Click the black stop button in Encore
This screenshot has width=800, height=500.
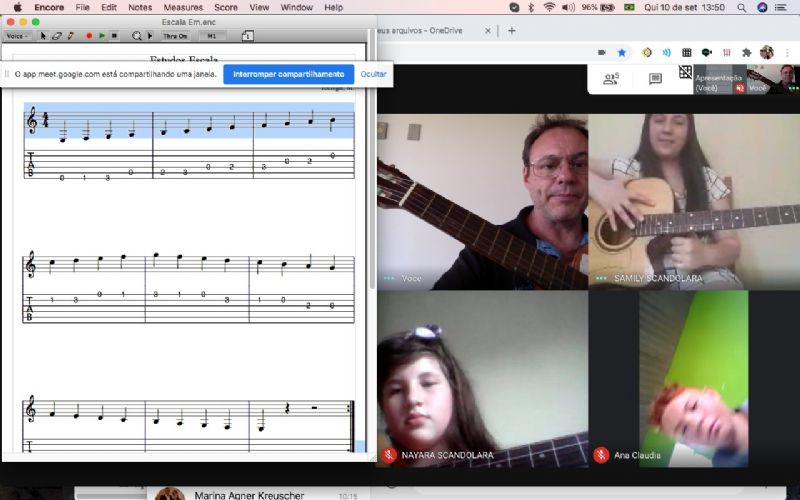tap(114, 36)
